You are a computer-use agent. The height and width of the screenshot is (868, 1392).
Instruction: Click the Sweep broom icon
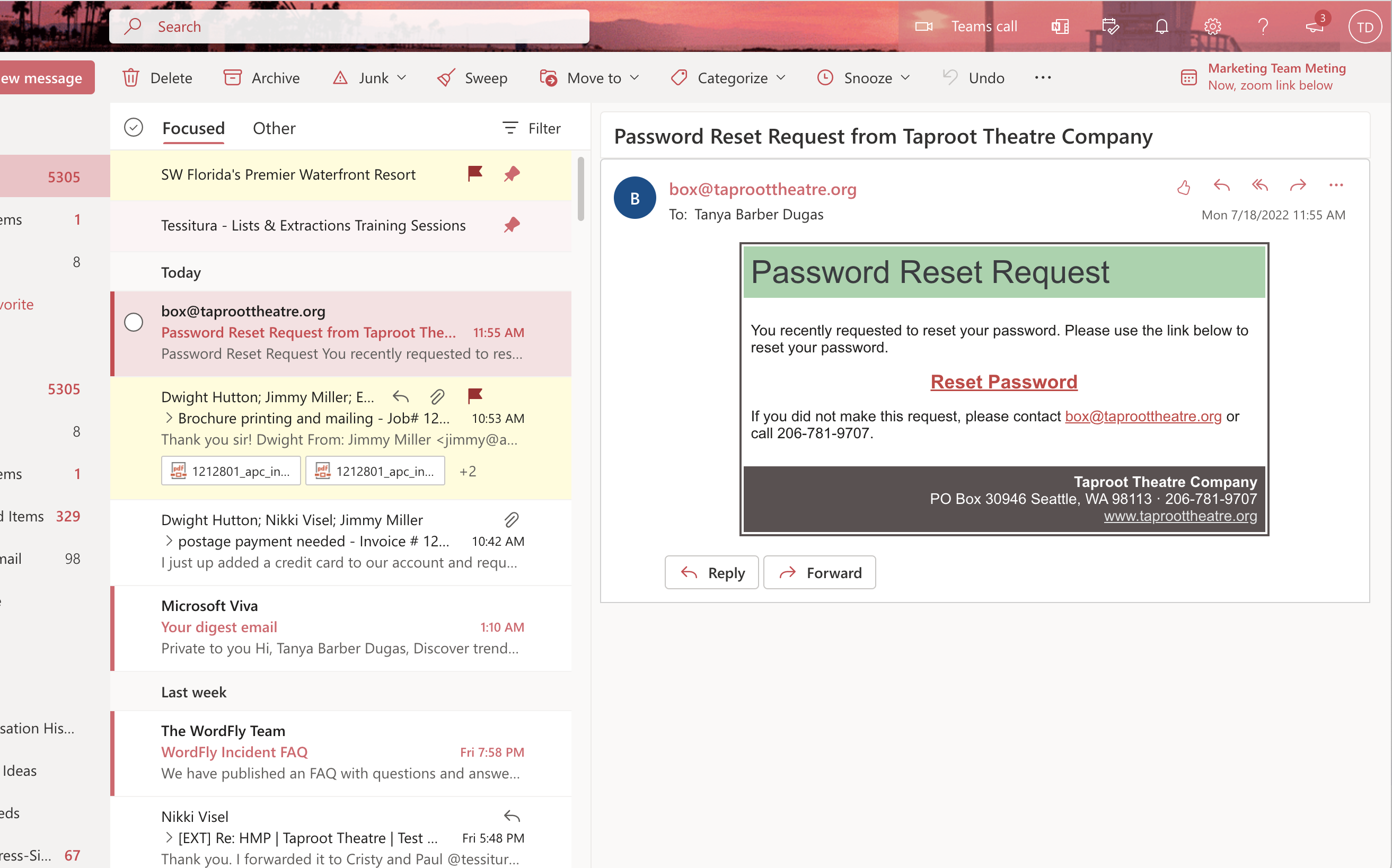[x=446, y=77]
